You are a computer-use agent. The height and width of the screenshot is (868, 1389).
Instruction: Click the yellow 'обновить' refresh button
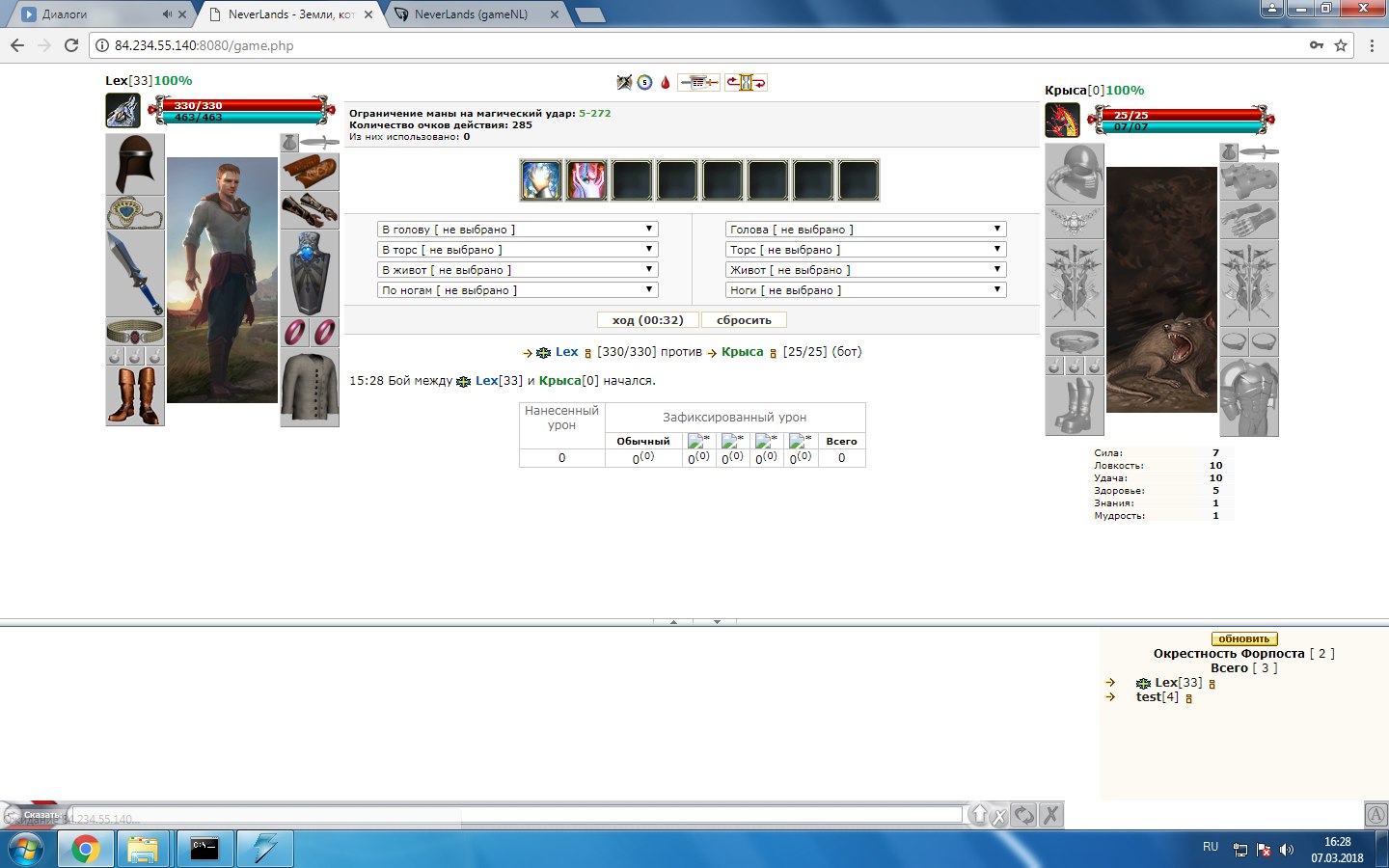(1243, 638)
